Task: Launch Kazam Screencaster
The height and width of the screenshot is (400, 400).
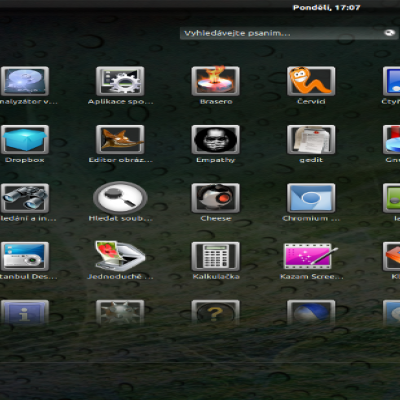Action: pyautogui.click(x=311, y=256)
